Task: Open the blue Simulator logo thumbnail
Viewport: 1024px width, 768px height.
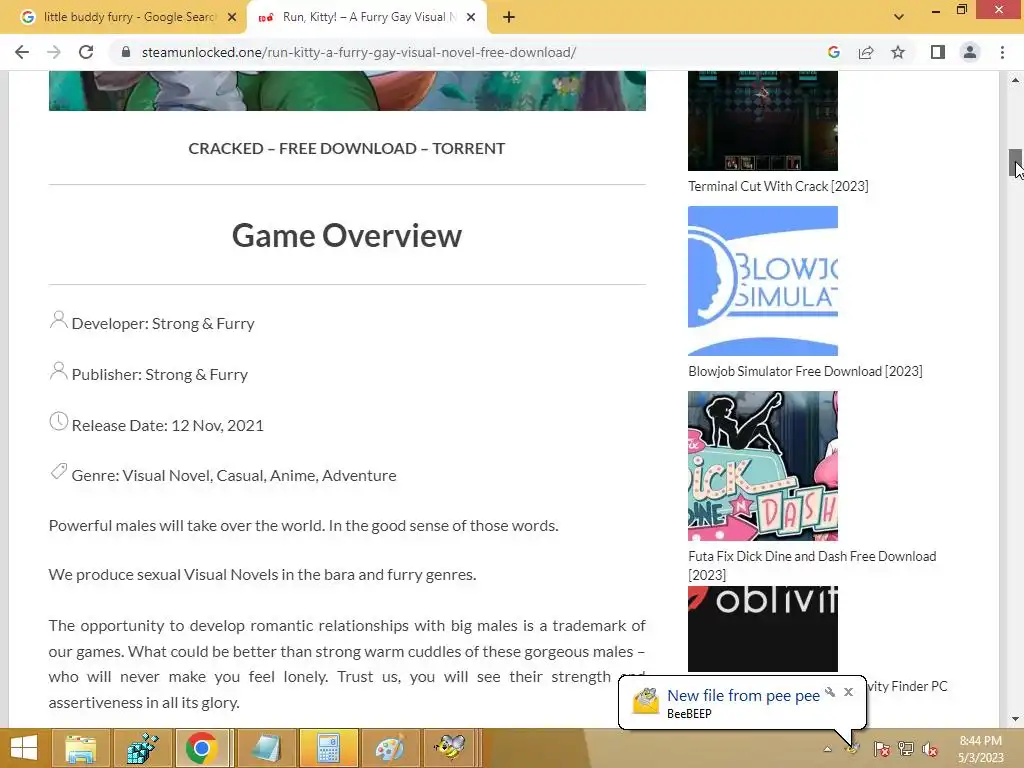Action: click(x=763, y=281)
